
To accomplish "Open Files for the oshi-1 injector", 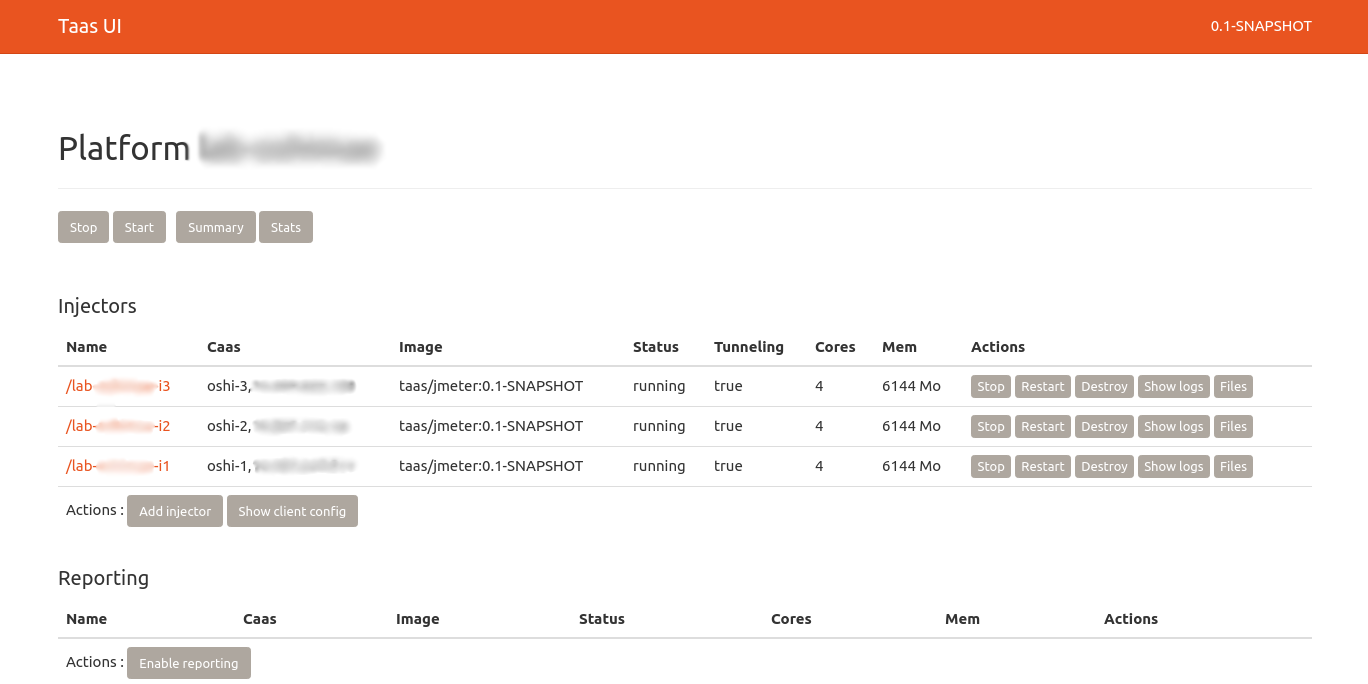I will [x=1233, y=467].
